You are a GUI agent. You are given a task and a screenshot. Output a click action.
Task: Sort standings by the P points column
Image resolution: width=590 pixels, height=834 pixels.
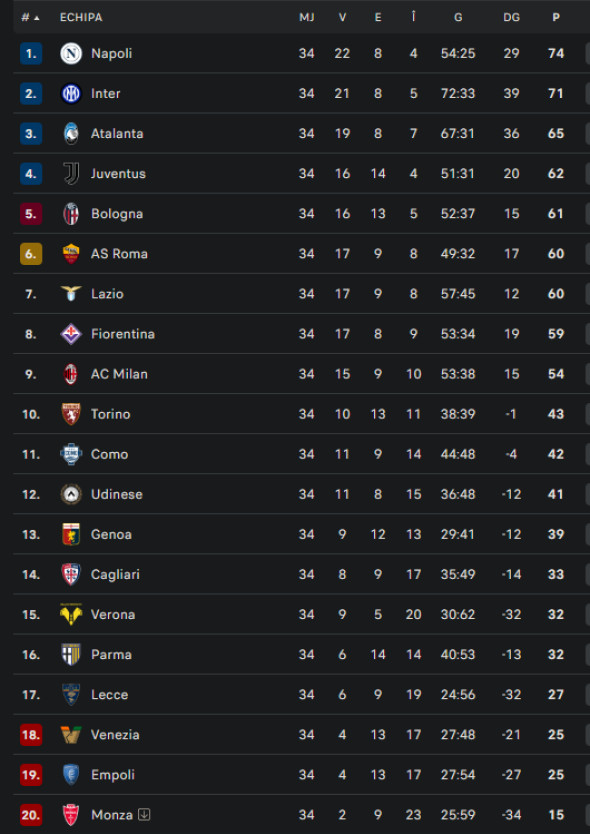point(556,18)
